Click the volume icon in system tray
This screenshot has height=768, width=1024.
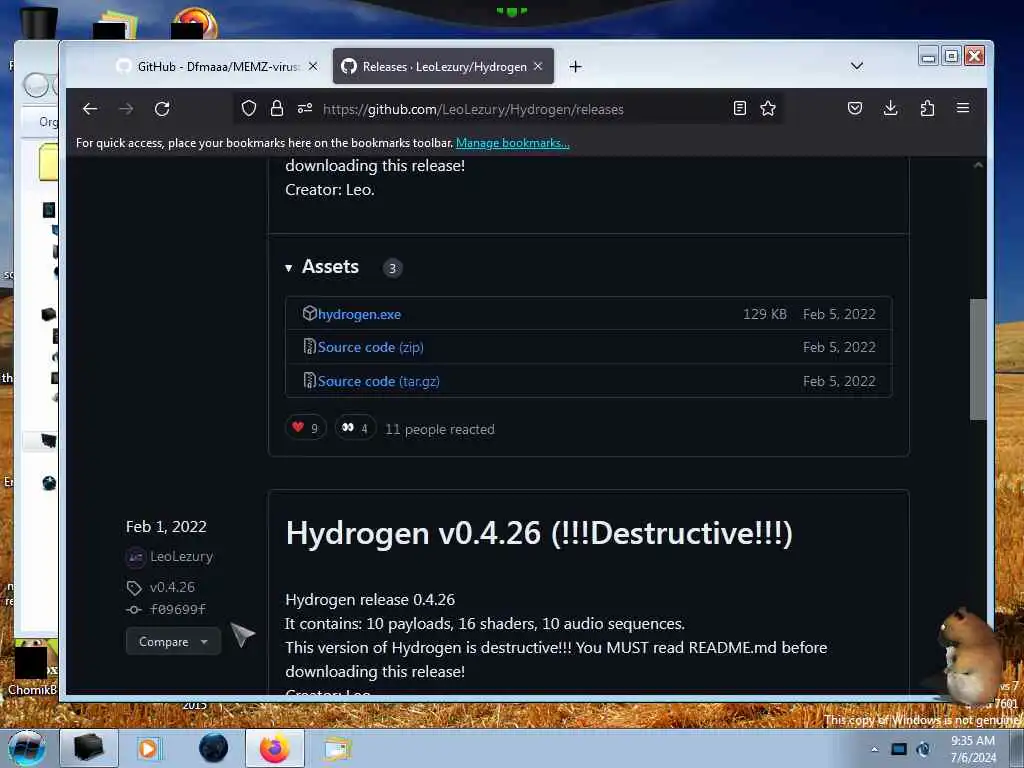click(923, 749)
